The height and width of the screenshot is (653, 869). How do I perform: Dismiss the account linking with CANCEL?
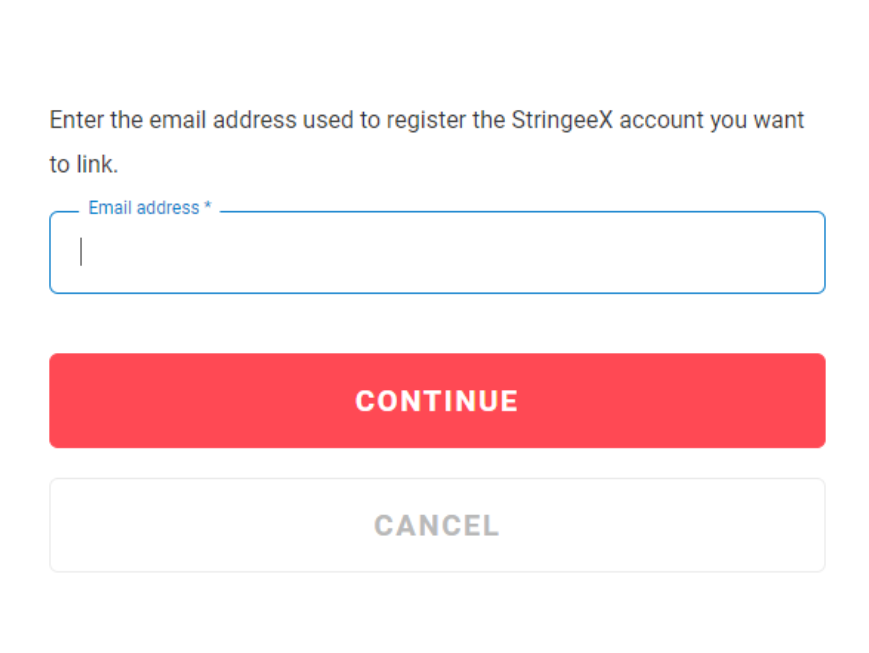[437, 525]
